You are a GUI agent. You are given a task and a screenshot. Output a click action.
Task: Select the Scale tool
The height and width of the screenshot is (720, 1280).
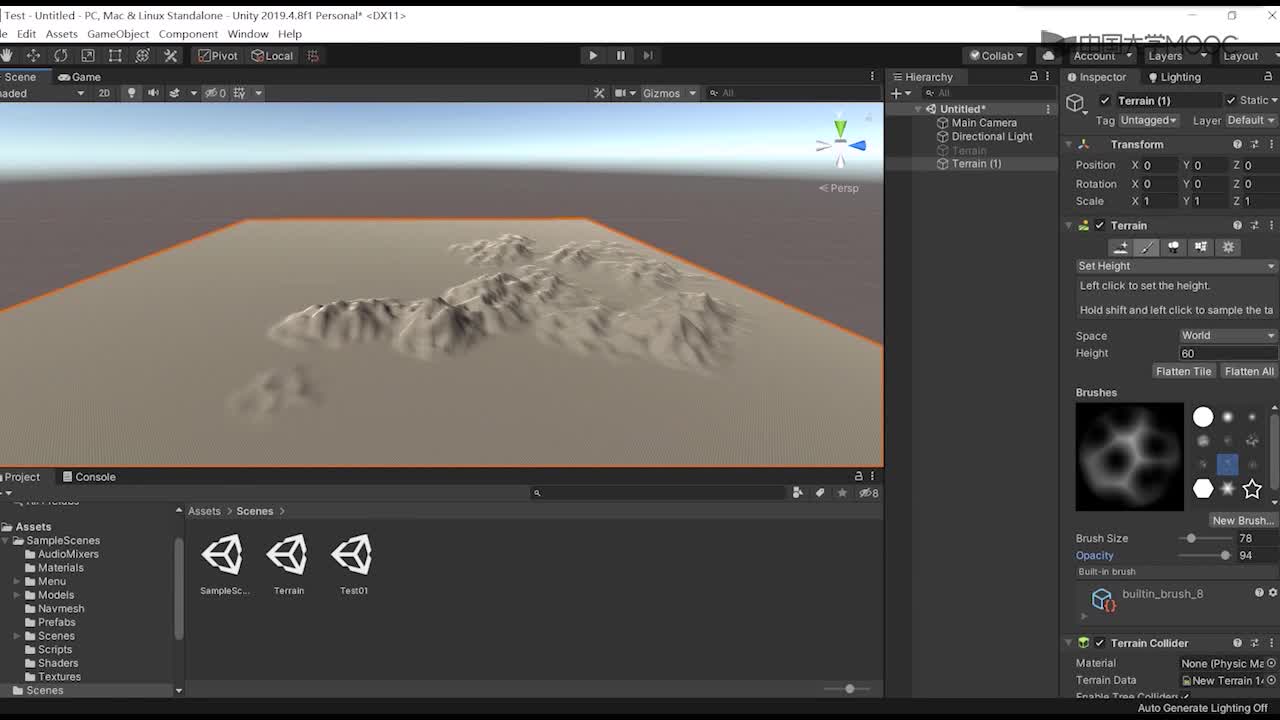(x=88, y=56)
